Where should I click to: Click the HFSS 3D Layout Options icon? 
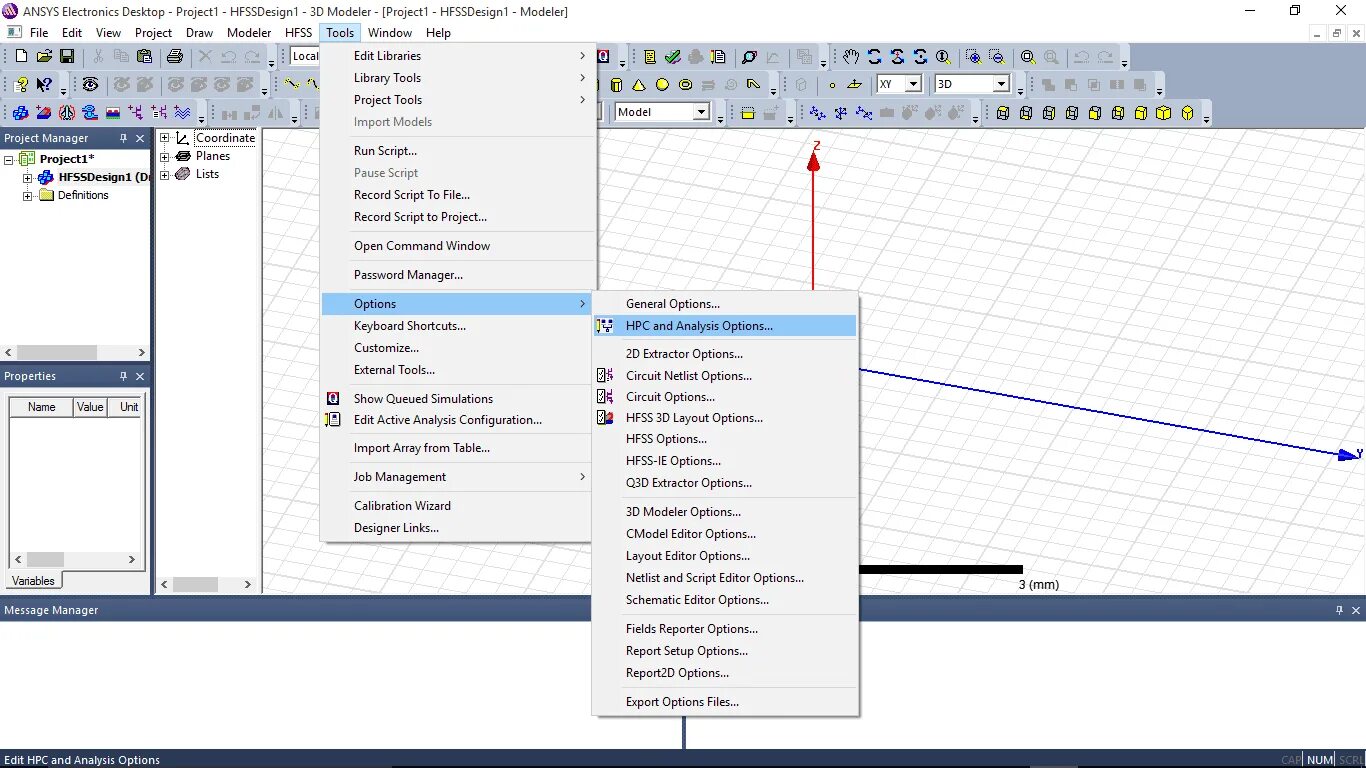(x=605, y=418)
